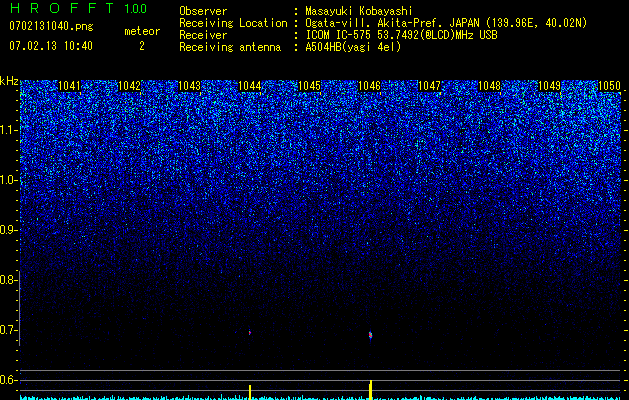This screenshot has width=629, height=400.
Task: Click the kHz frequency axis unit label
Action: [x=9, y=81]
